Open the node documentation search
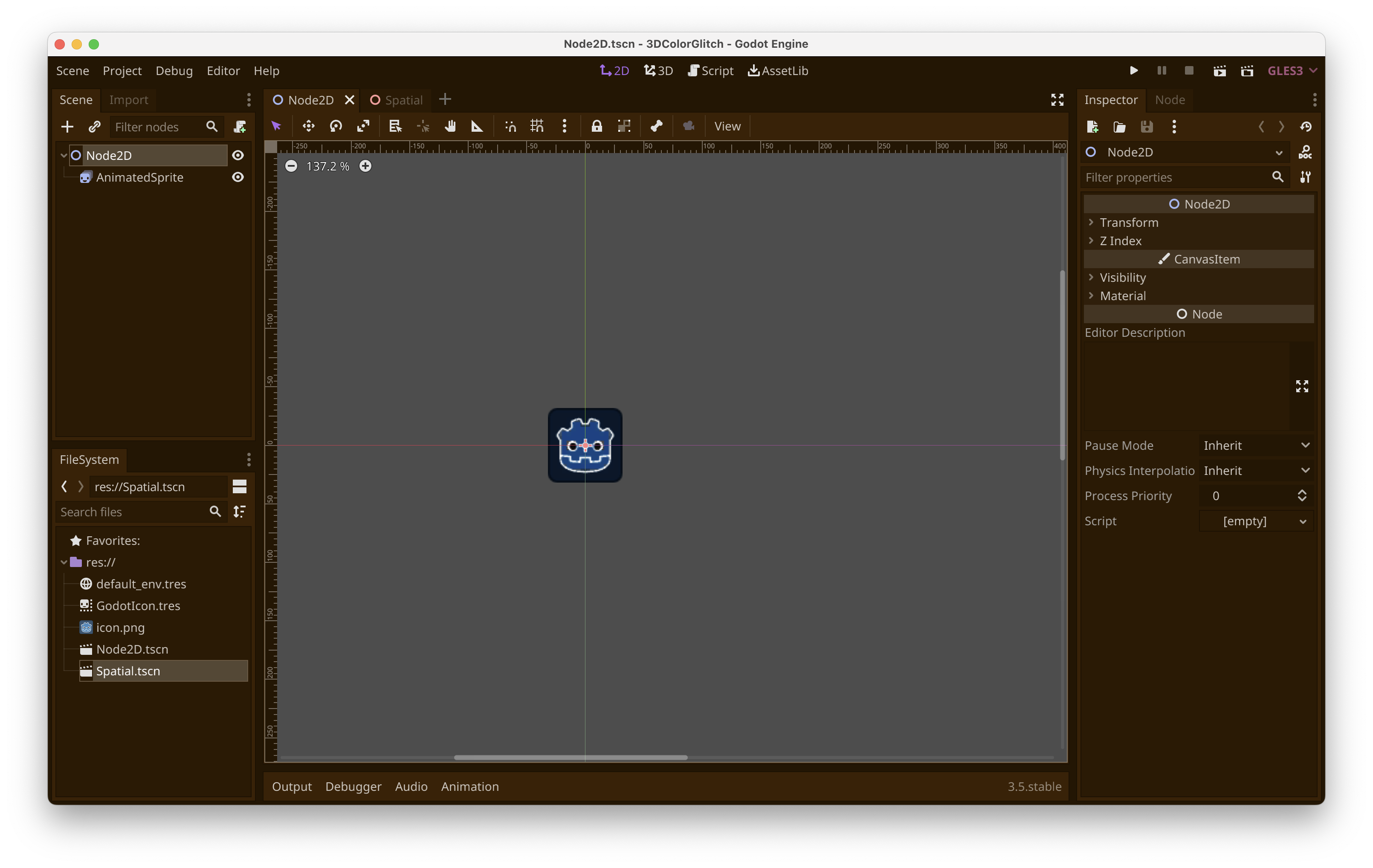The image size is (1373, 868). pos(1306,152)
